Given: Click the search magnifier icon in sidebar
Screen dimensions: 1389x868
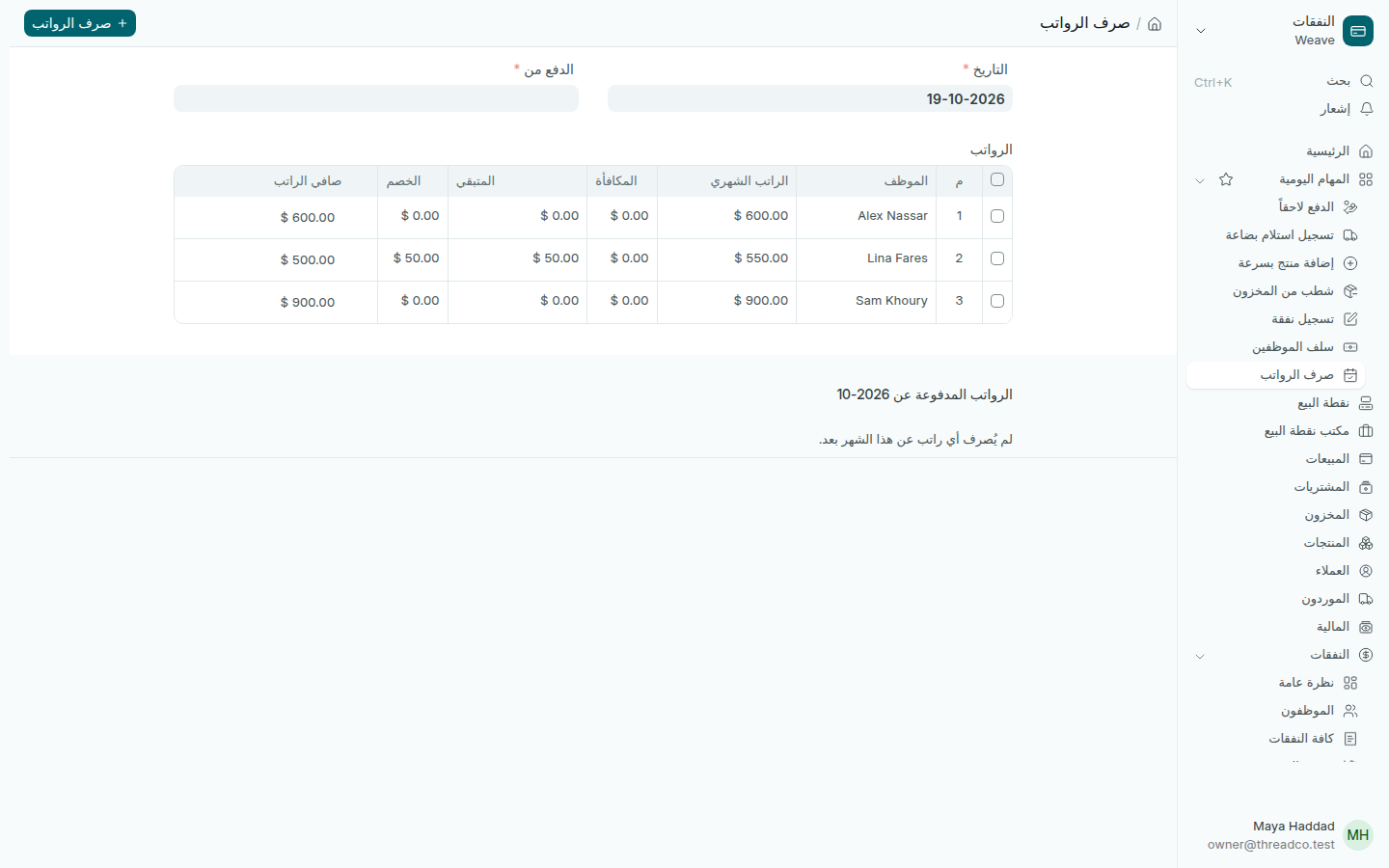Looking at the screenshot, I should (x=1366, y=81).
